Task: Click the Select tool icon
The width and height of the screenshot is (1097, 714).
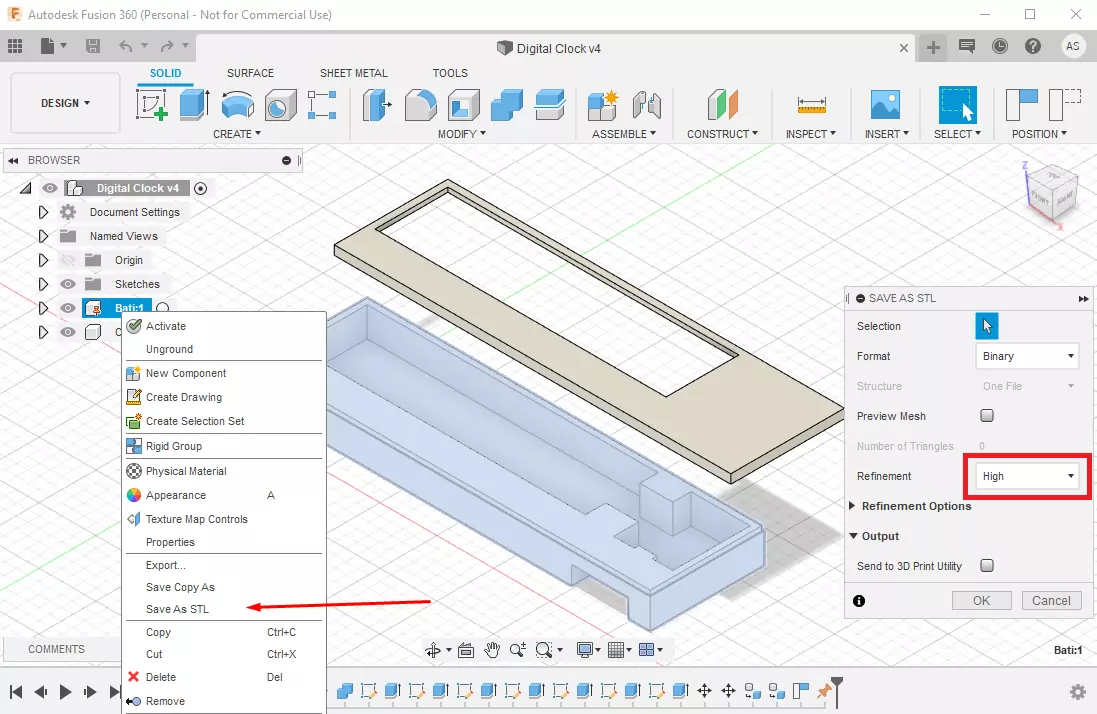Action: [x=957, y=105]
